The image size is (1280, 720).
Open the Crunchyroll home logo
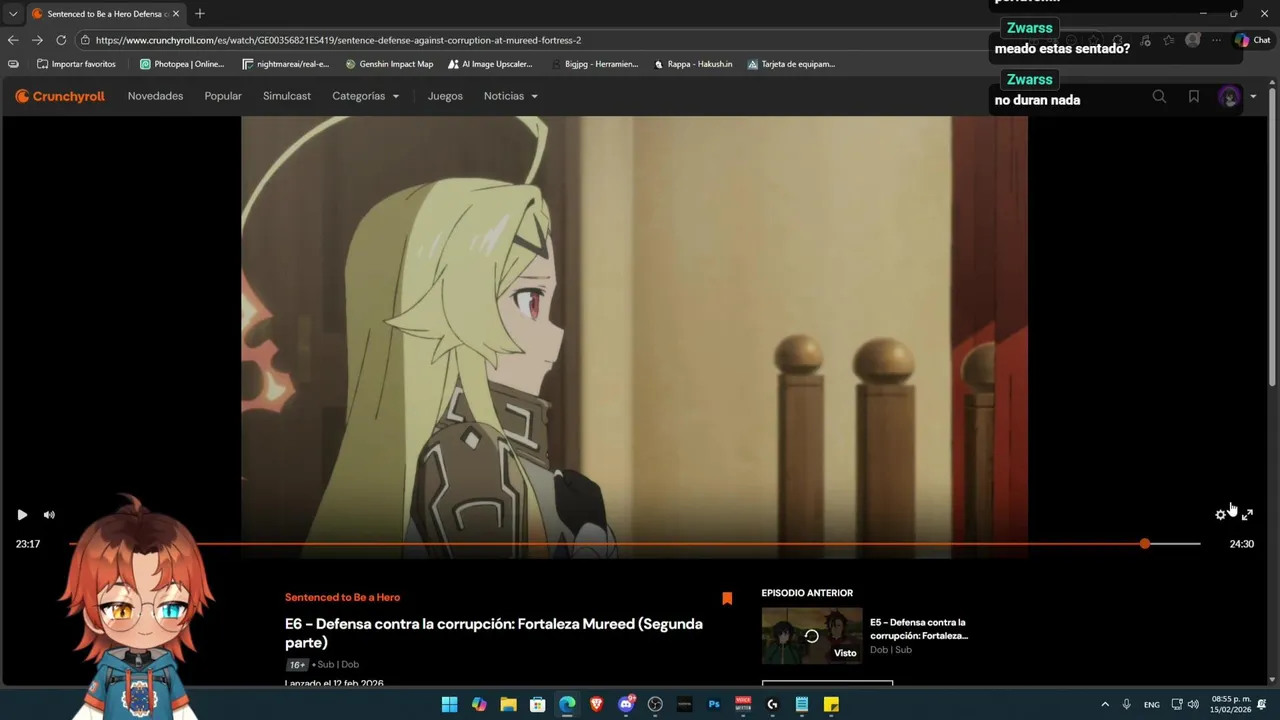click(x=60, y=96)
